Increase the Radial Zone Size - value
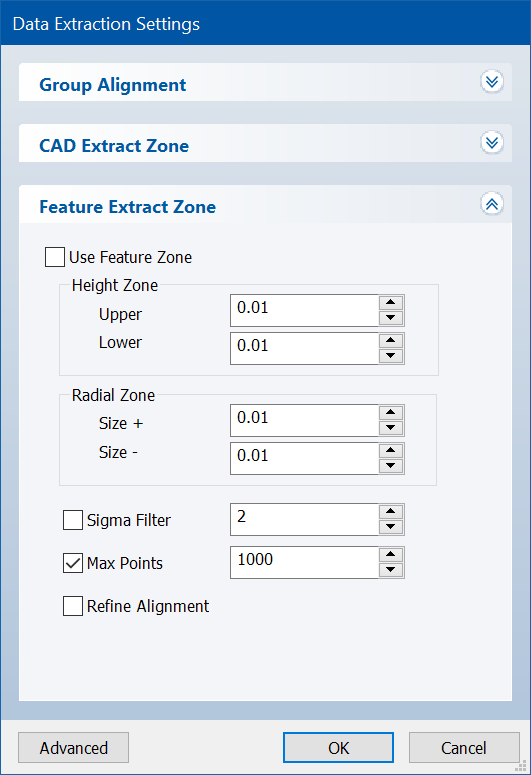Viewport: 531px width, 775px height. [391, 451]
